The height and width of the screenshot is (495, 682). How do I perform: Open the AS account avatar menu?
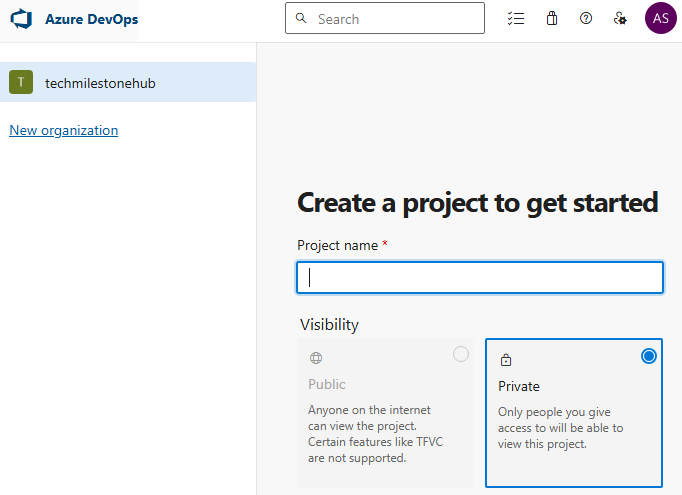(660, 18)
